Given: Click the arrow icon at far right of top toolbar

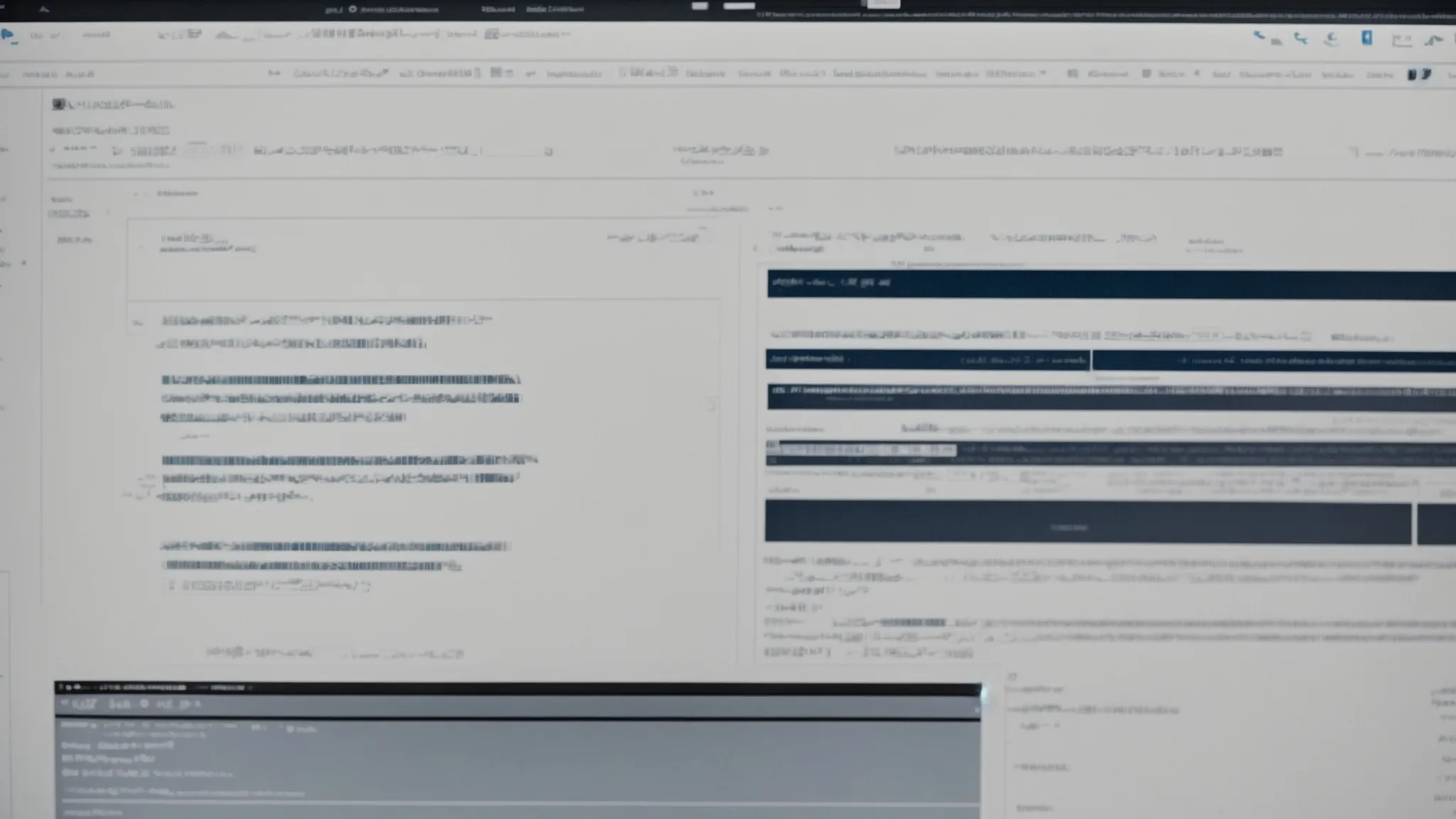Looking at the screenshot, I should pyautogui.click(x=1433, y=41).
